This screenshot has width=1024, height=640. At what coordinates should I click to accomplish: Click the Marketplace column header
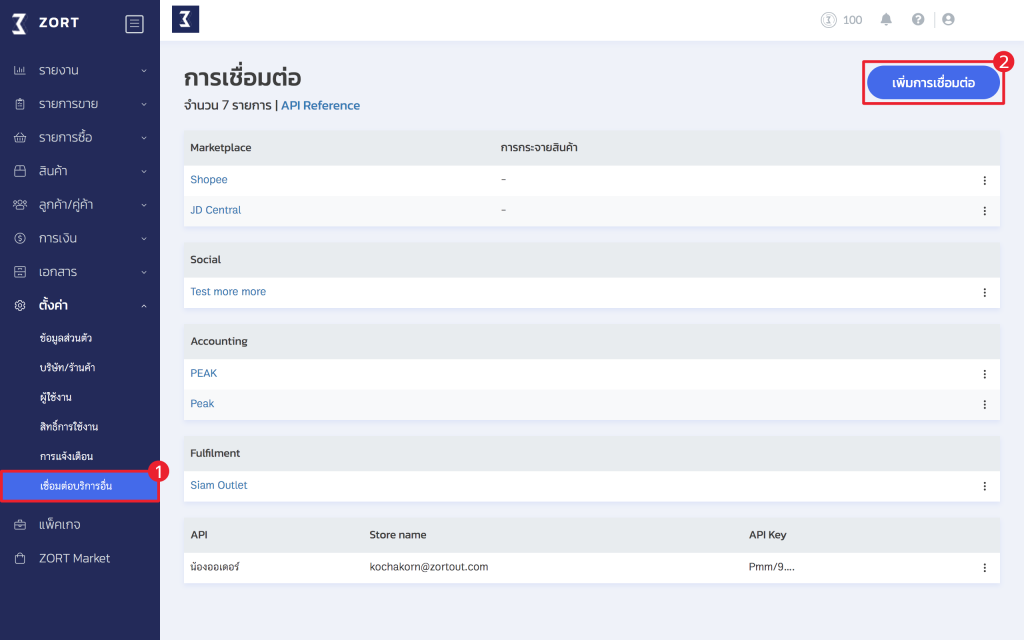click(x=221, y=148)
